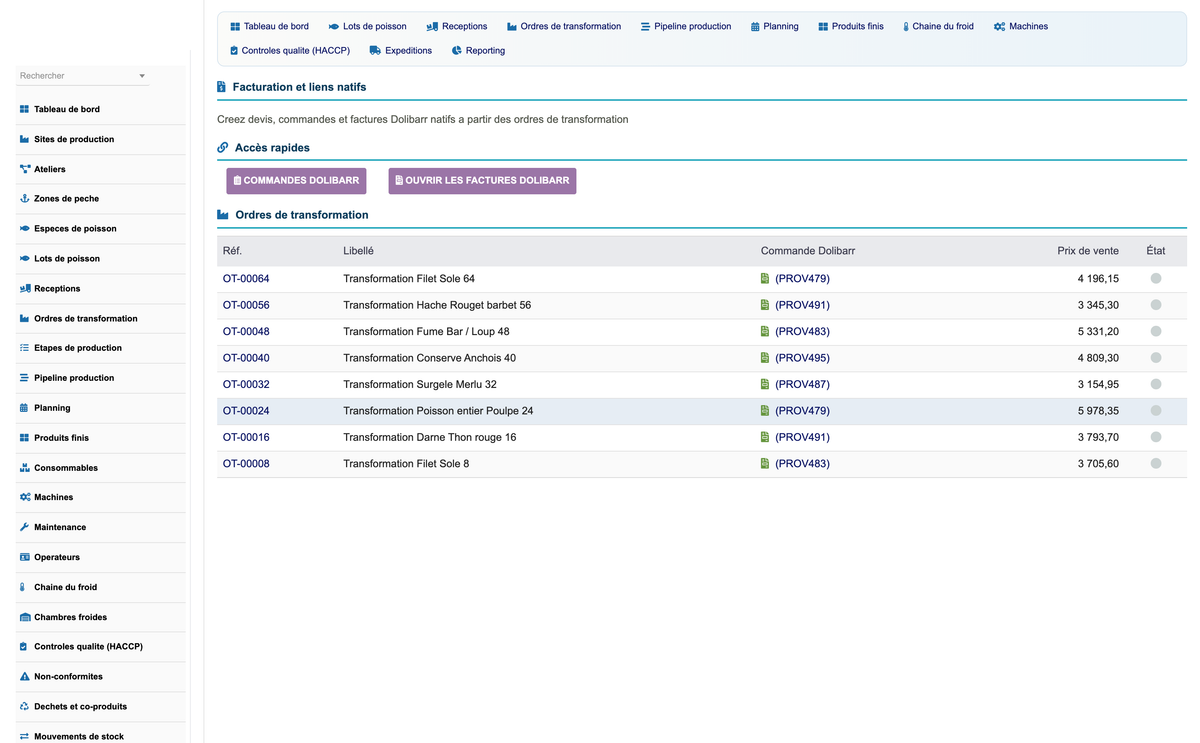Image resolution: width=1200 pixels, height=743 pixels.
Task: Open (PROV479) link in OT-00024 row
Action: pos(802,411)
